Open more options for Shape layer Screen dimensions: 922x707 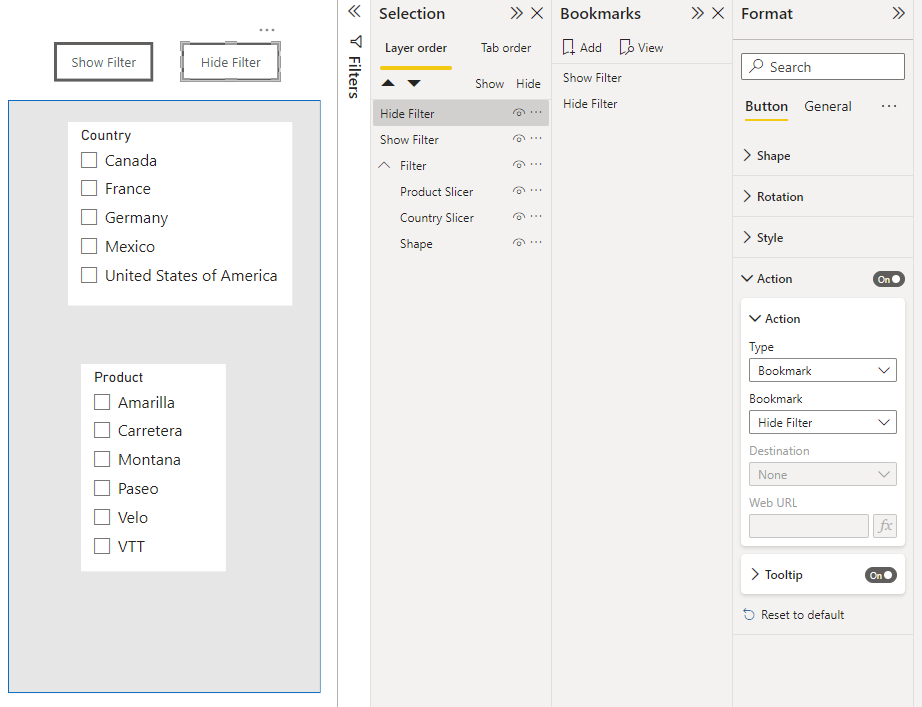[x=536, y=242]
